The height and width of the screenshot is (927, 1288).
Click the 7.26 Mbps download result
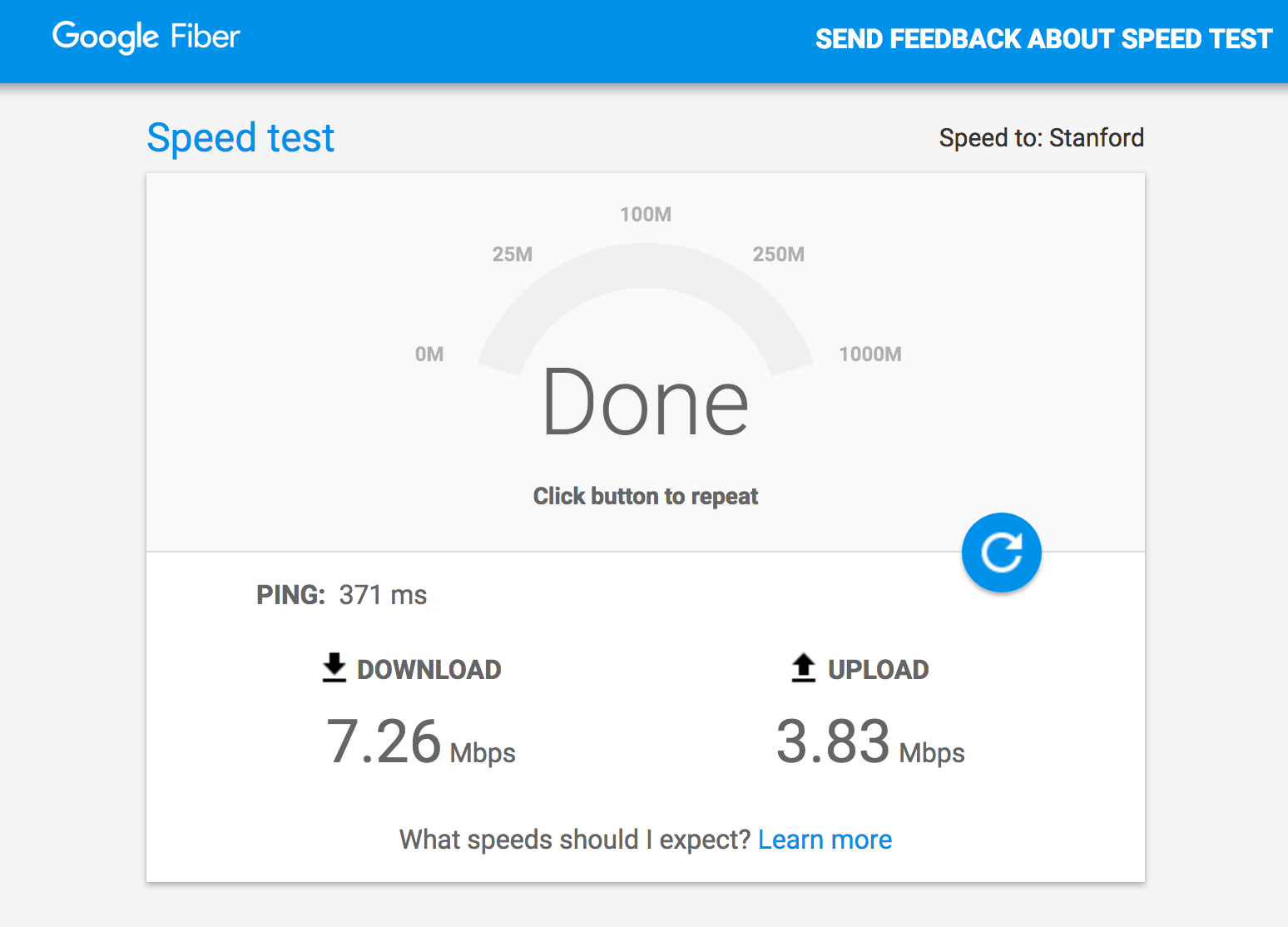coord(420,742)
